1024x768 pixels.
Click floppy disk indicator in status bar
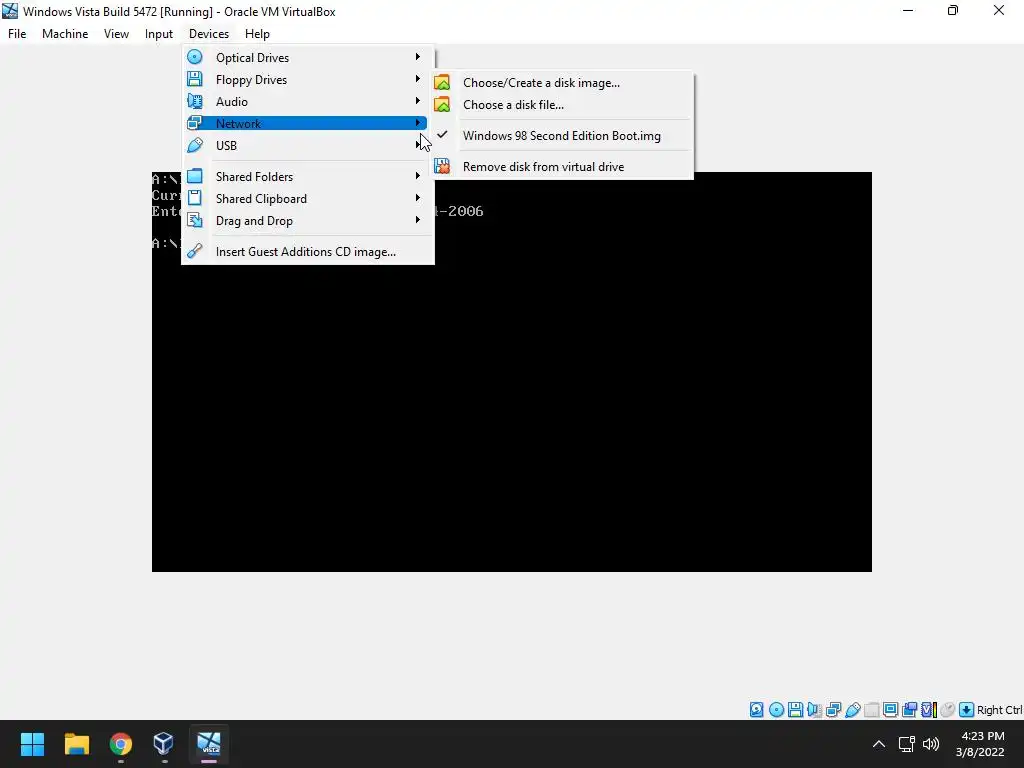(795, 710)
